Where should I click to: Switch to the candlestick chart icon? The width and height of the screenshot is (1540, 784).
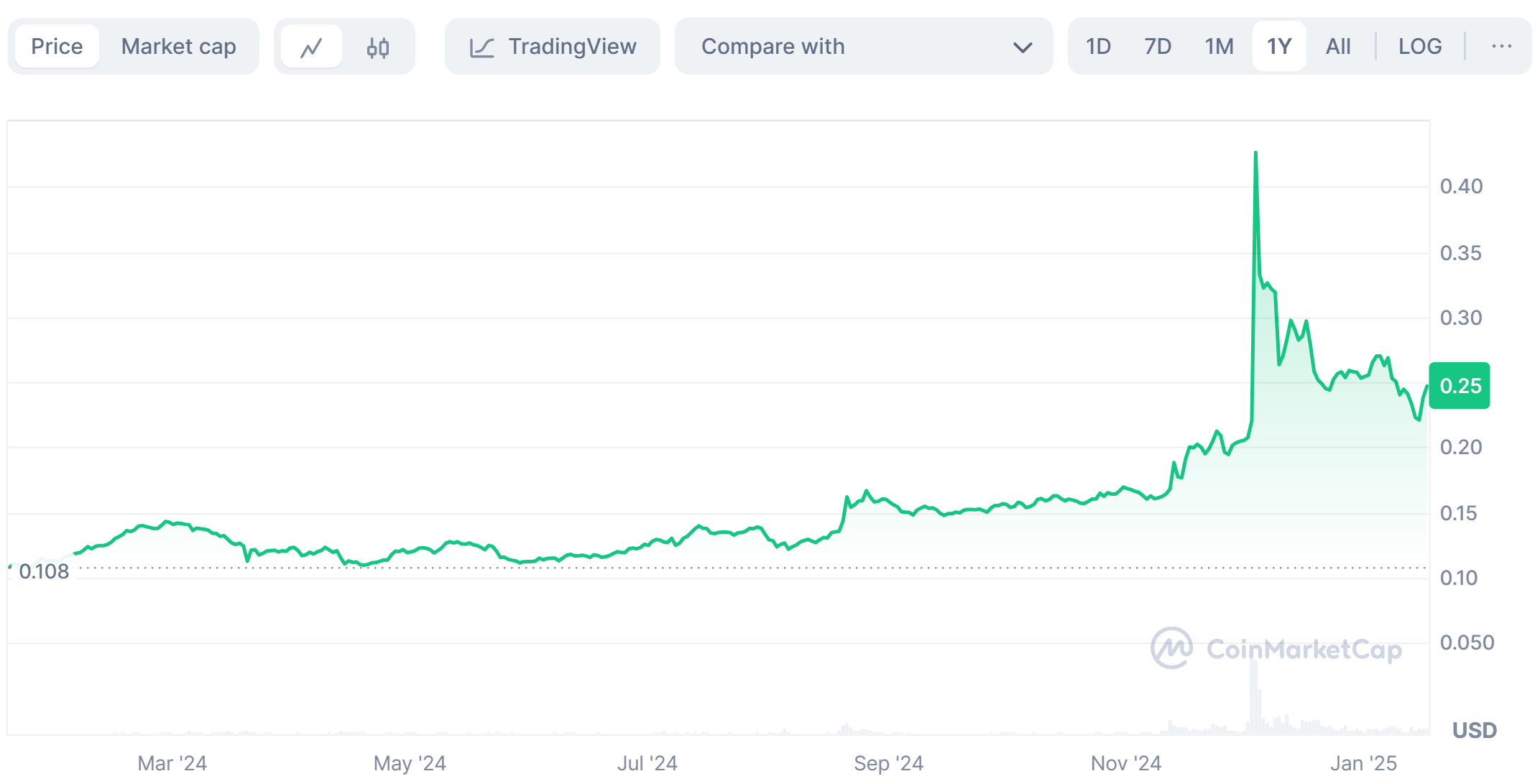tap(379, 46)
